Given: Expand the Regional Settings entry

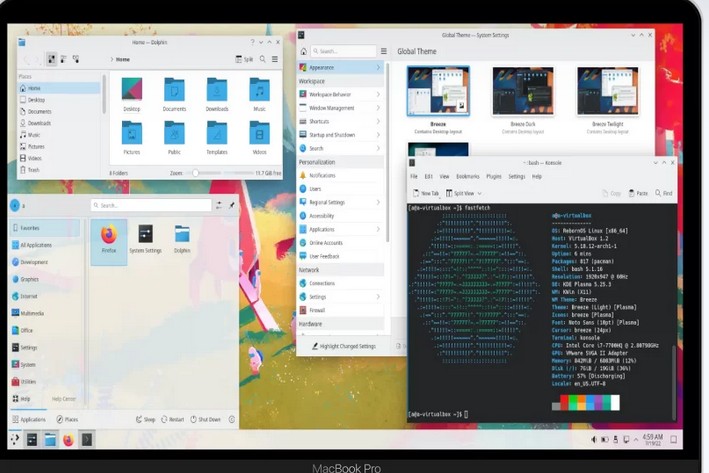Looking at the screenshot, I should [340, 202].
